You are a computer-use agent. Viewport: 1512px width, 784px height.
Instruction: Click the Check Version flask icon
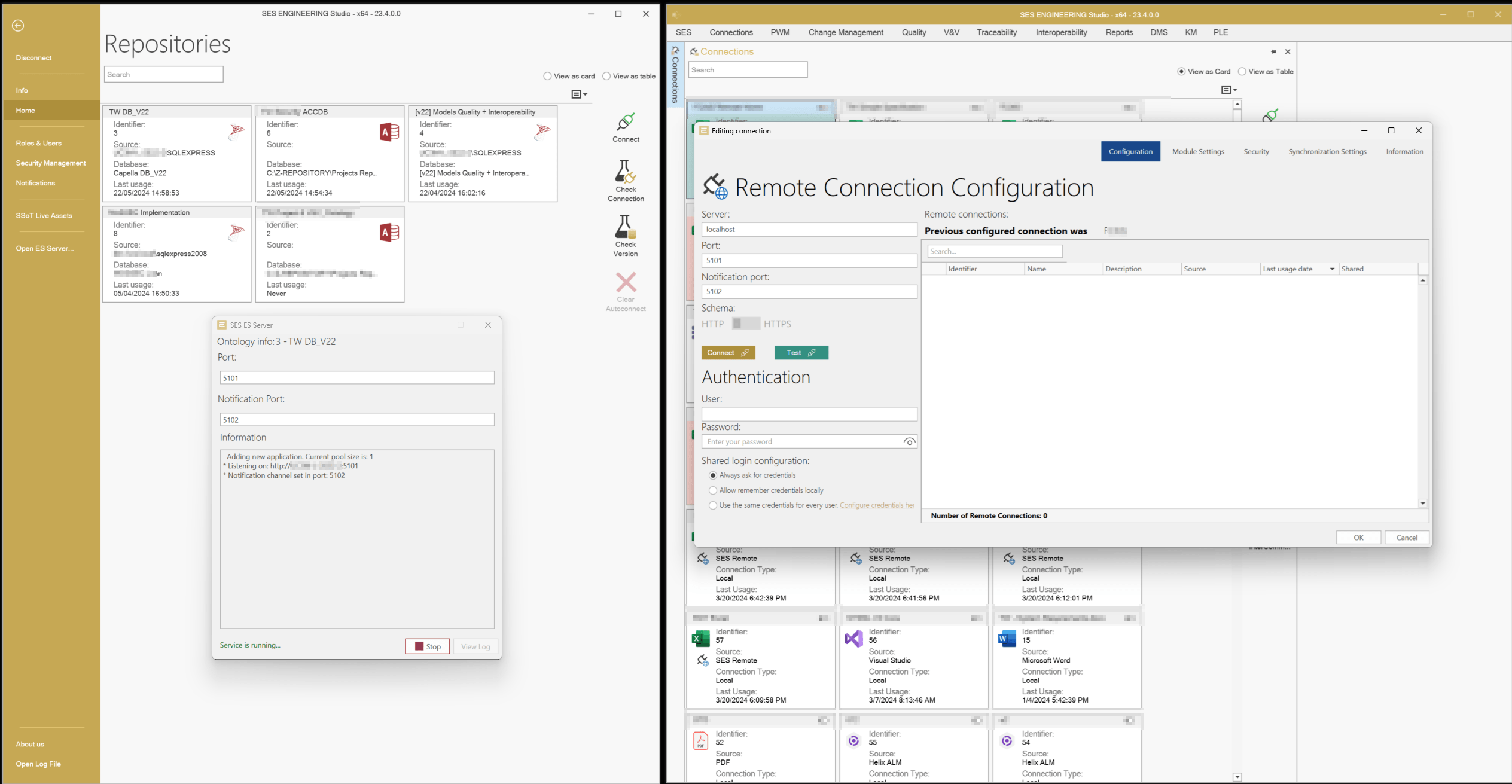(x=625, y=227)
